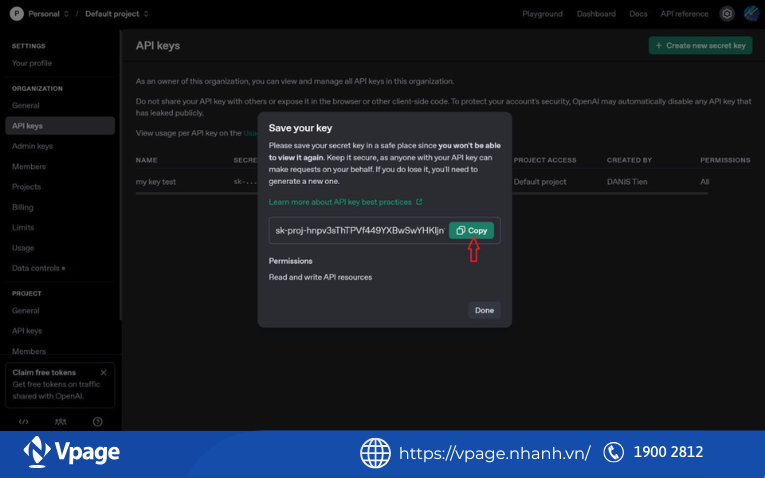Dismiss the Claim free tokens card
765x478 pixels.
click(103, 373)
